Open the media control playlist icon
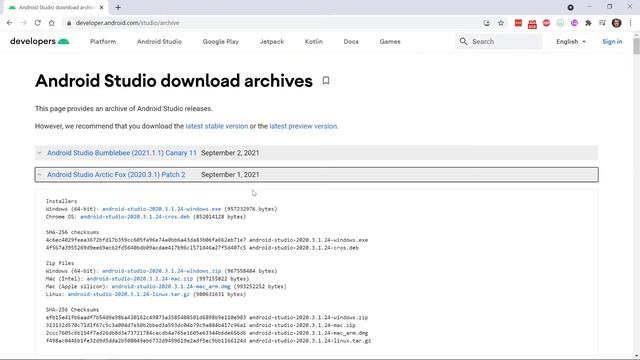Image resolution: width=640 pixels, height=360 pixels. coord(602,23)
